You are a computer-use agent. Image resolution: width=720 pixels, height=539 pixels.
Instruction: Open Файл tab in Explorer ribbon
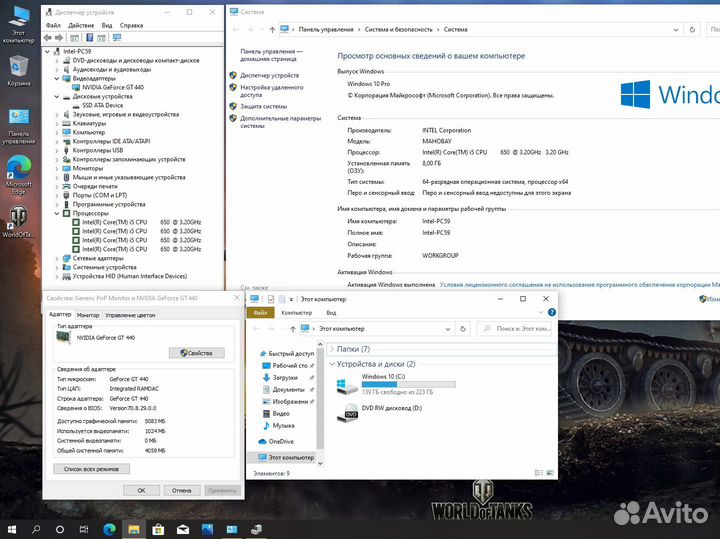coord(260,313)
